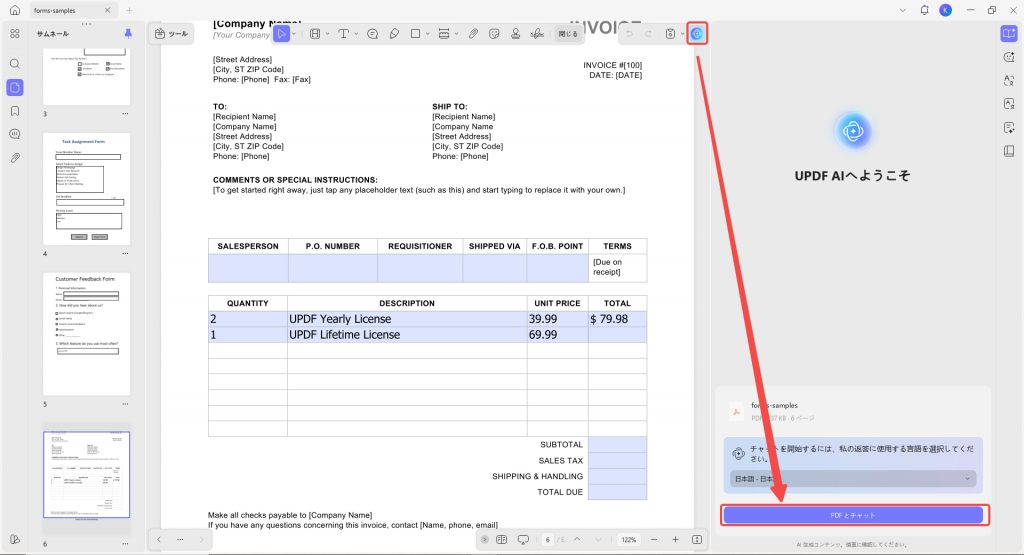This screenshot has height=555, width=1024.
Task: Open the signature tool
Action: [537, 34]
